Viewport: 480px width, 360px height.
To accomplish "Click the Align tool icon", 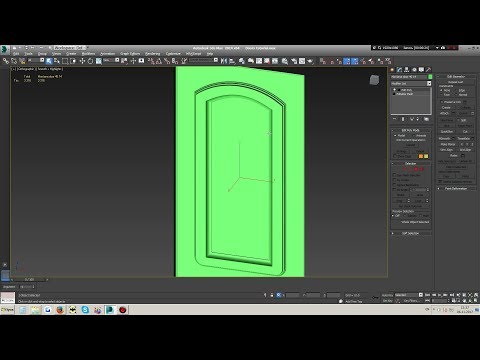I will 231,61.
